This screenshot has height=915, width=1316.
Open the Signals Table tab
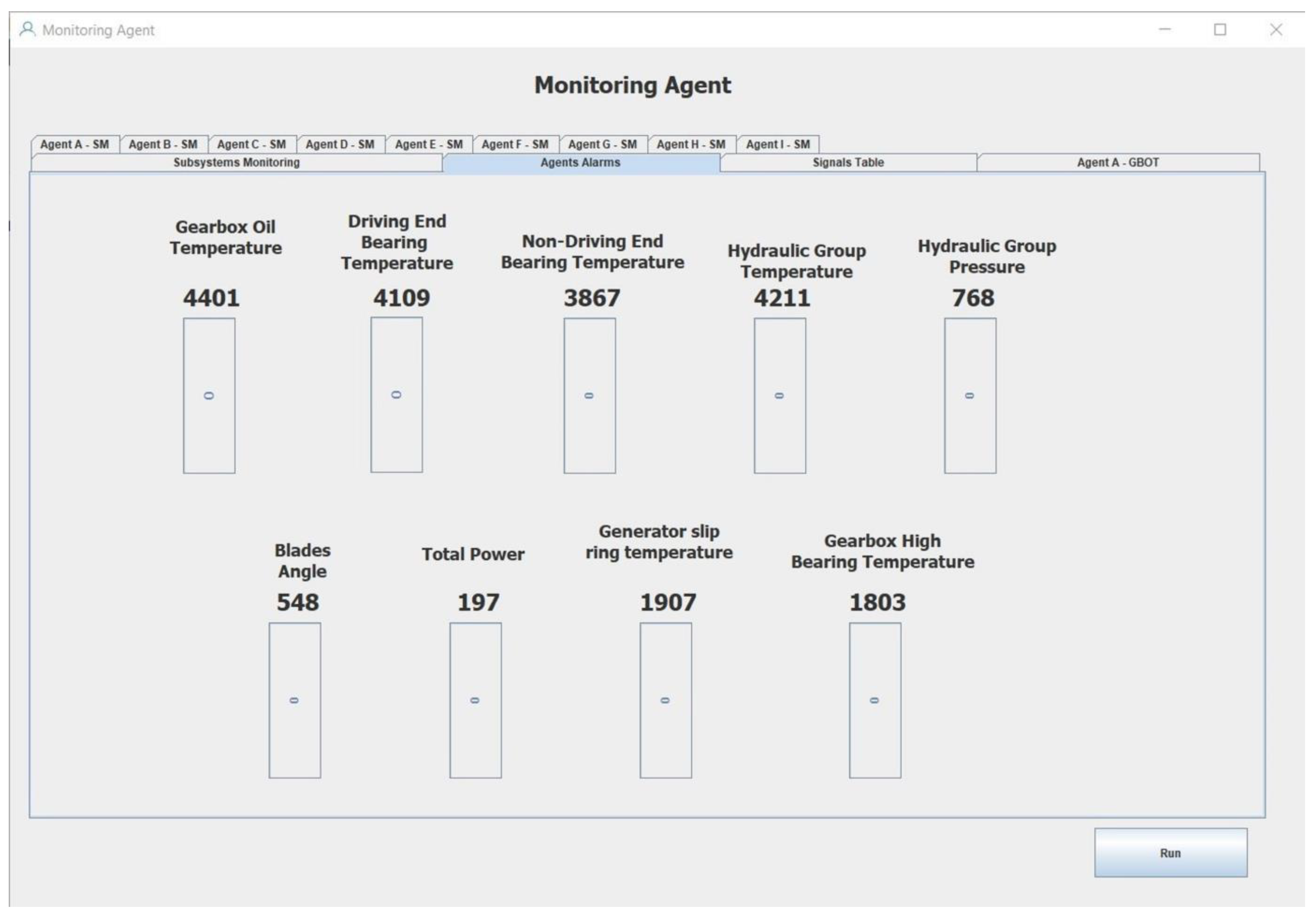point(848,163)
